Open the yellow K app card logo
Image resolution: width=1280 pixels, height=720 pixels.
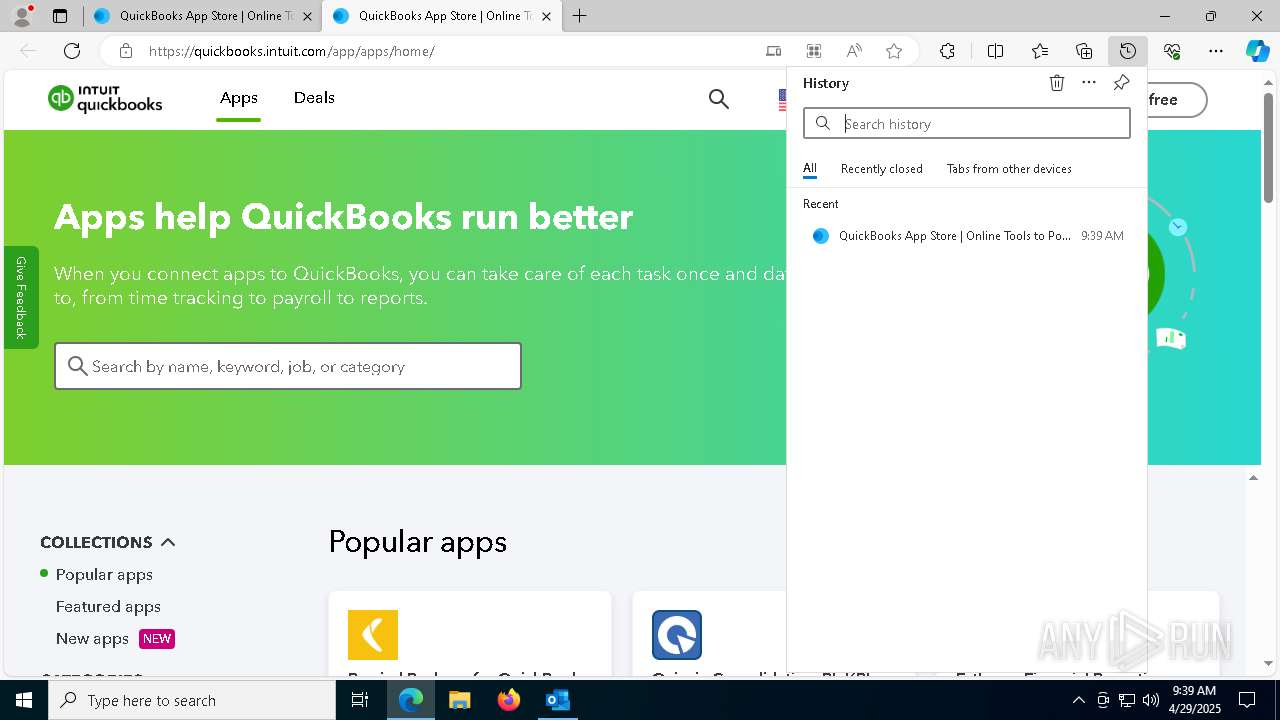373,635
